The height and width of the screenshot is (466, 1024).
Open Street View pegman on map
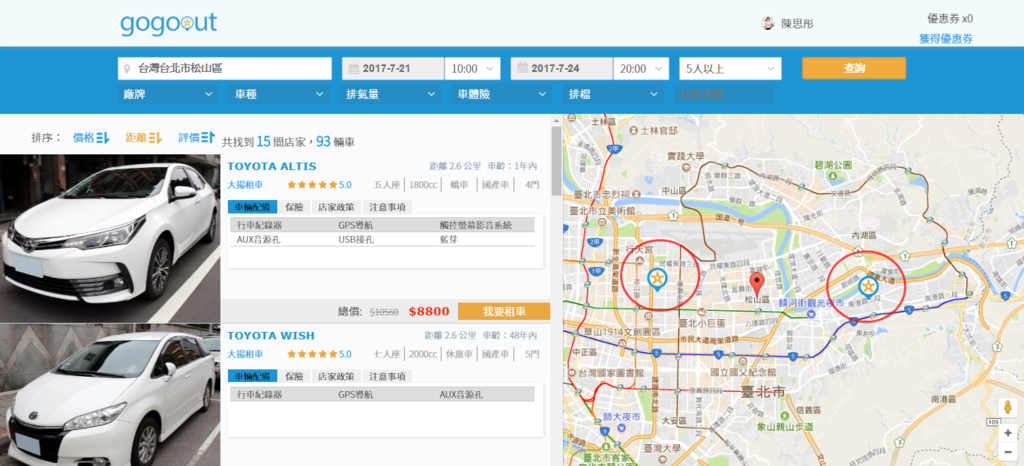pos(1008,408)
